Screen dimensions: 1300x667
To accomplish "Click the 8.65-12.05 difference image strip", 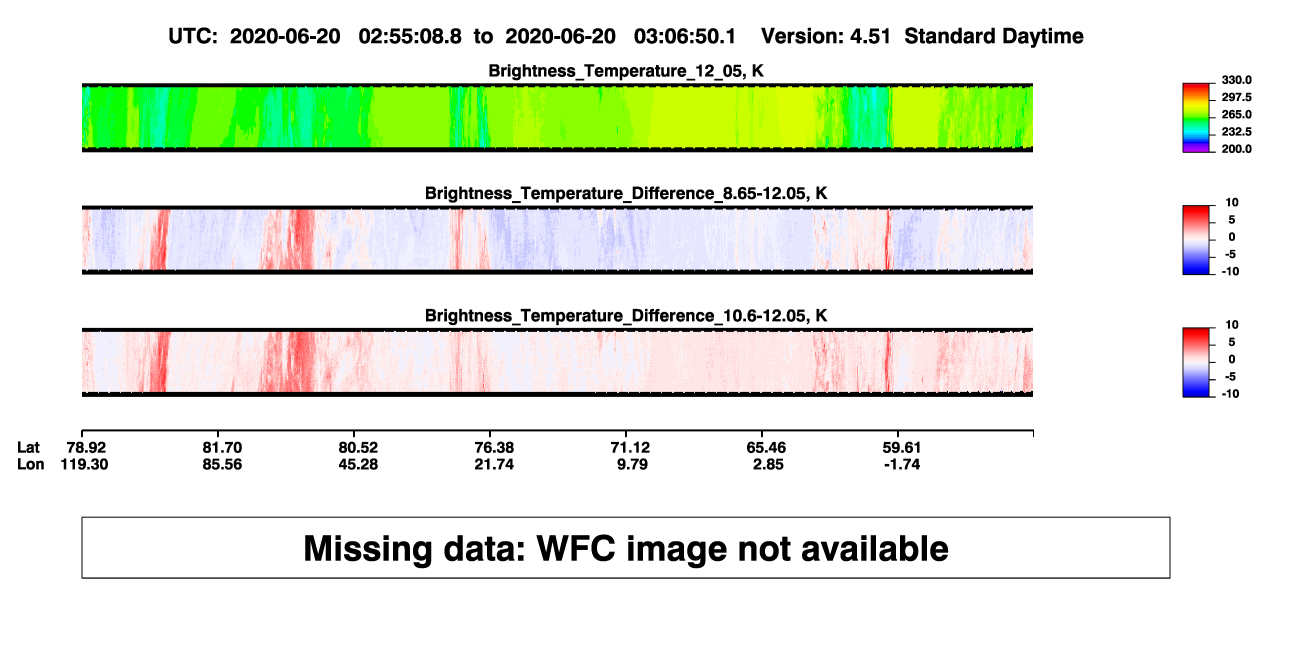I will tap(557, 240).
